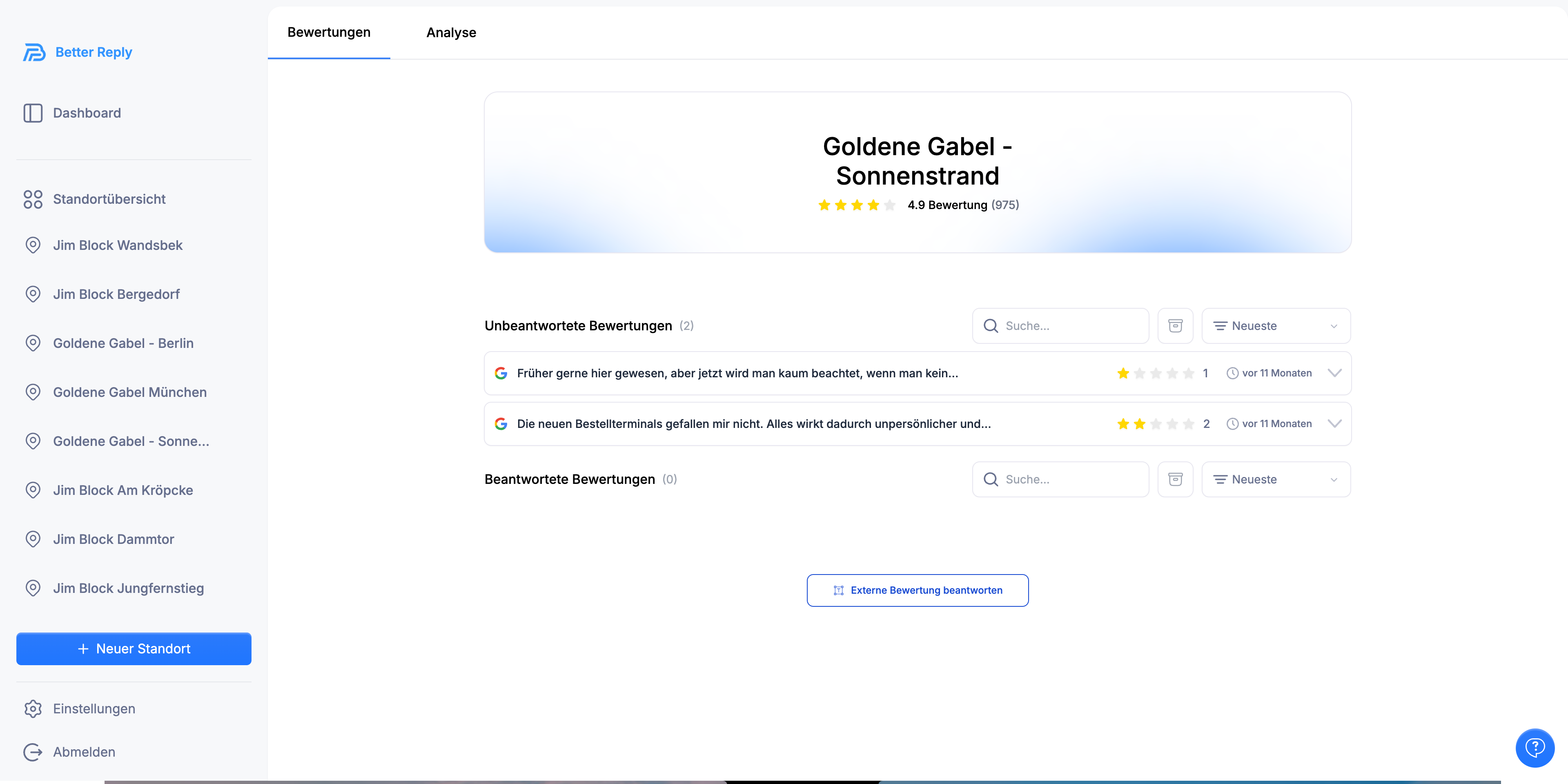Image resolution: width=1568 pixels, height=784 pixels.
Task: Click the Abmelden logout icon
Action: (x=33, y=752)
